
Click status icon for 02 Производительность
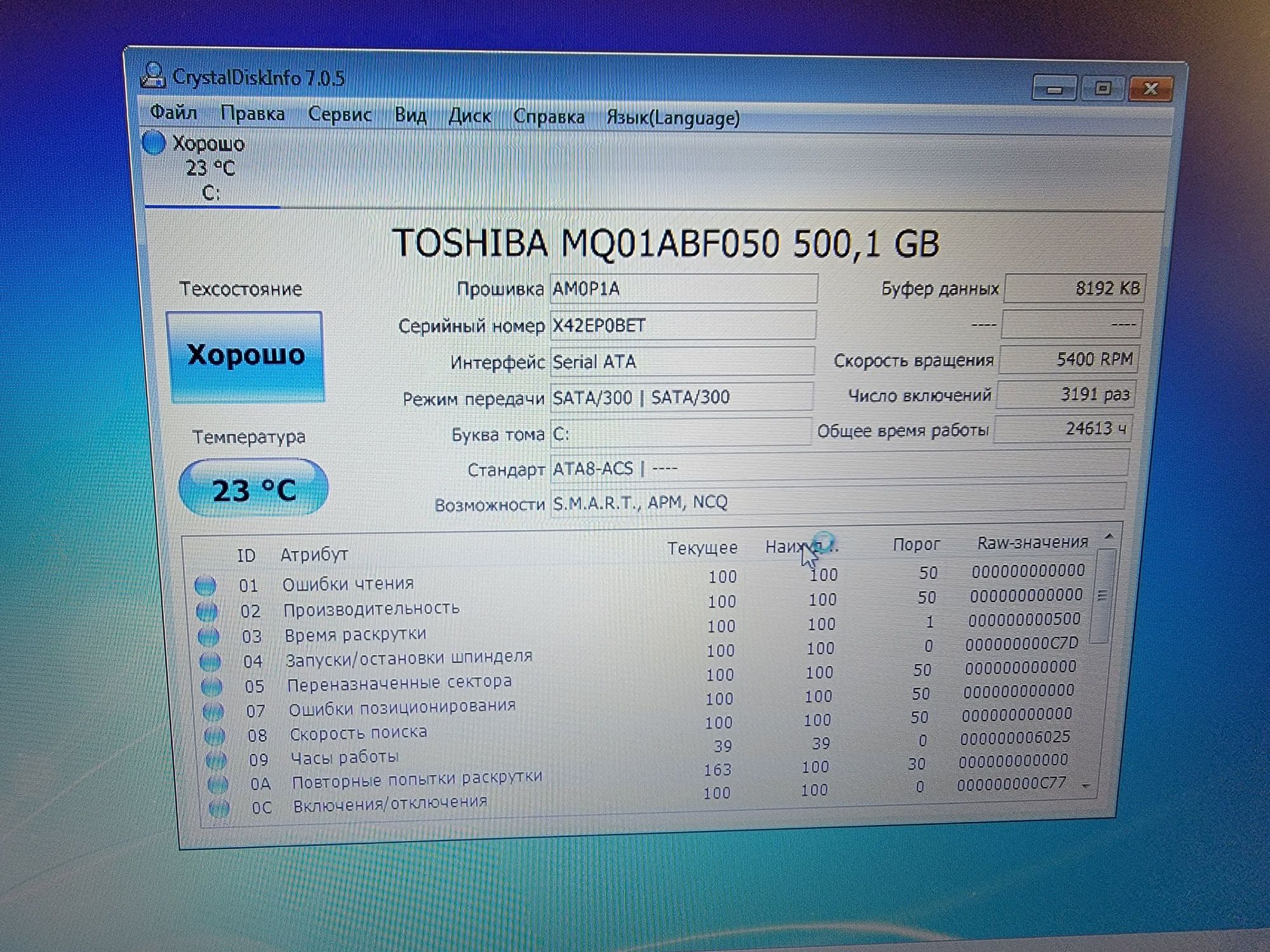207,611
